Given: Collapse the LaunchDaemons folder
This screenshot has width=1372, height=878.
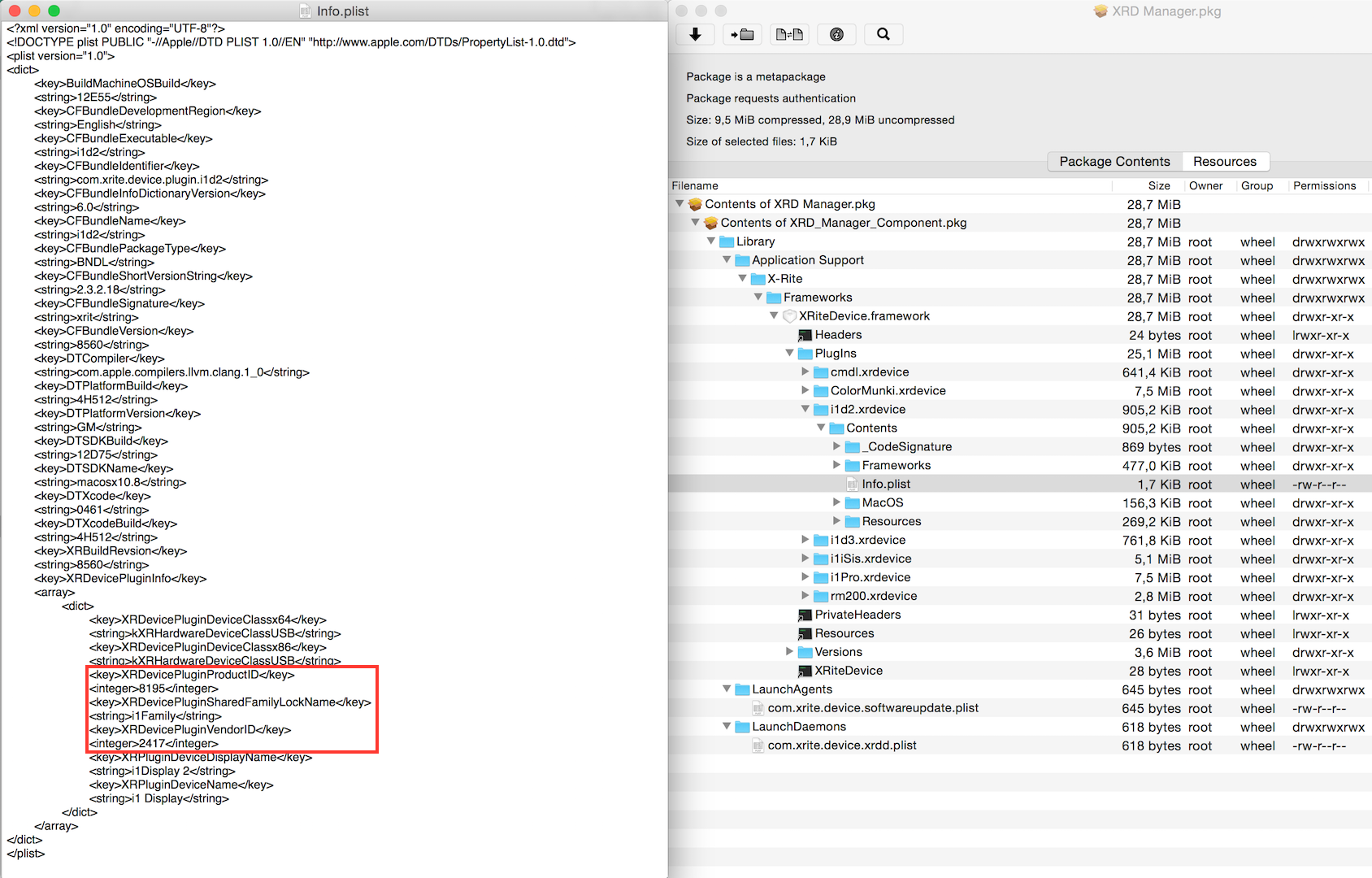Looking at the screenshot, I should 727,726.
